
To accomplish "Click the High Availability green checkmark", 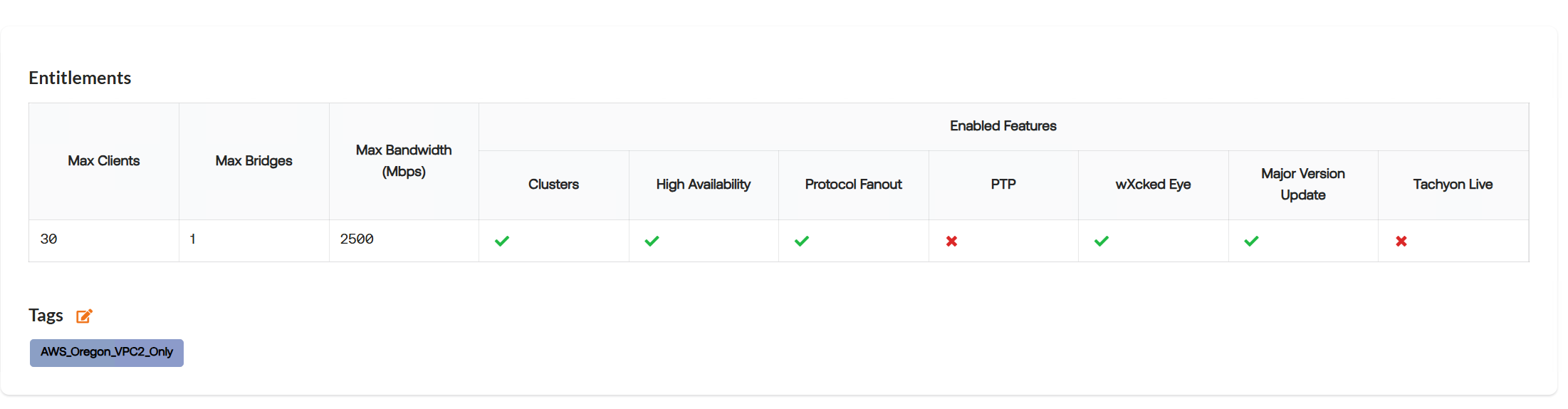I will point(652,241).
